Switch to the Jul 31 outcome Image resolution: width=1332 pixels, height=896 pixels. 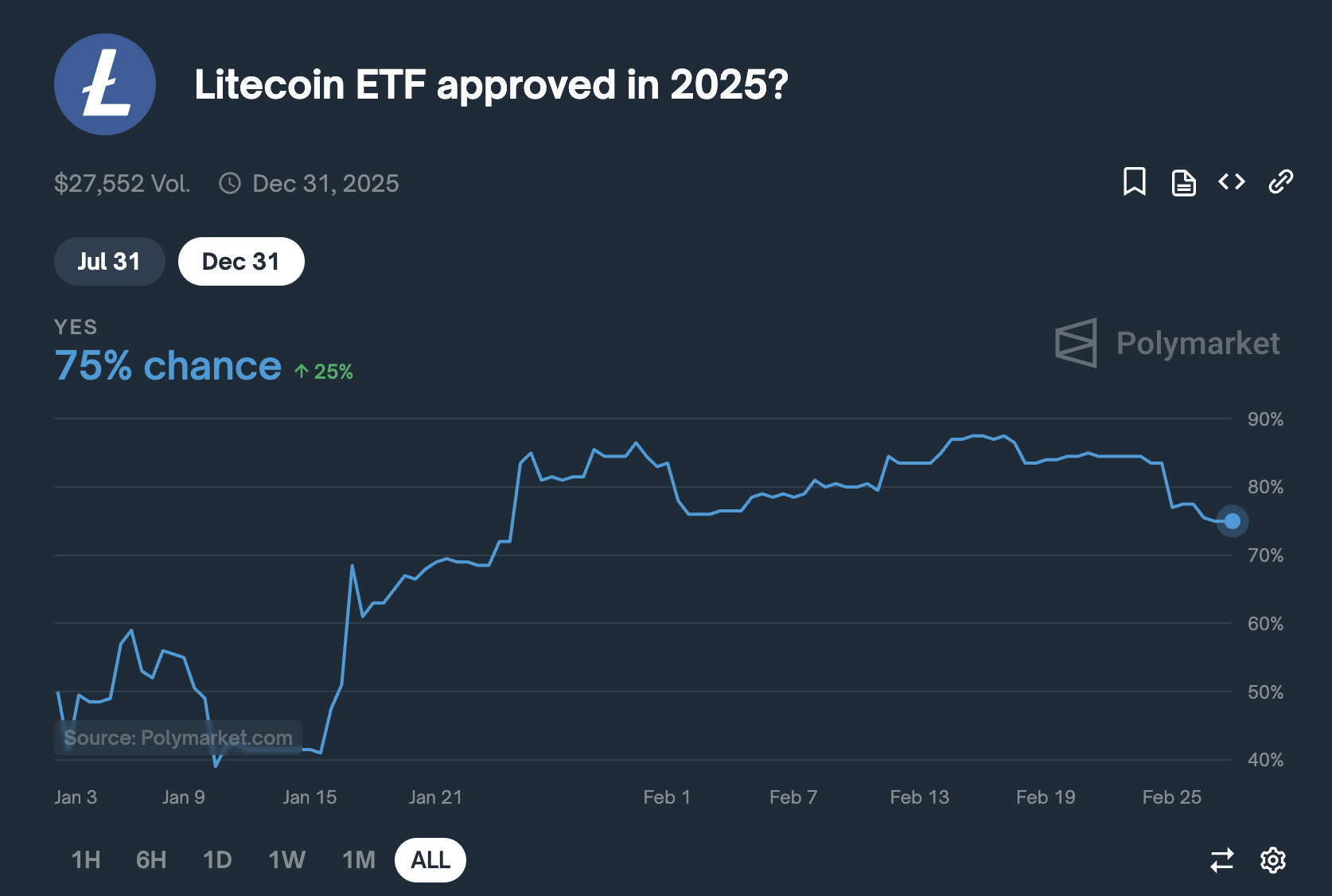click(109, 261)
